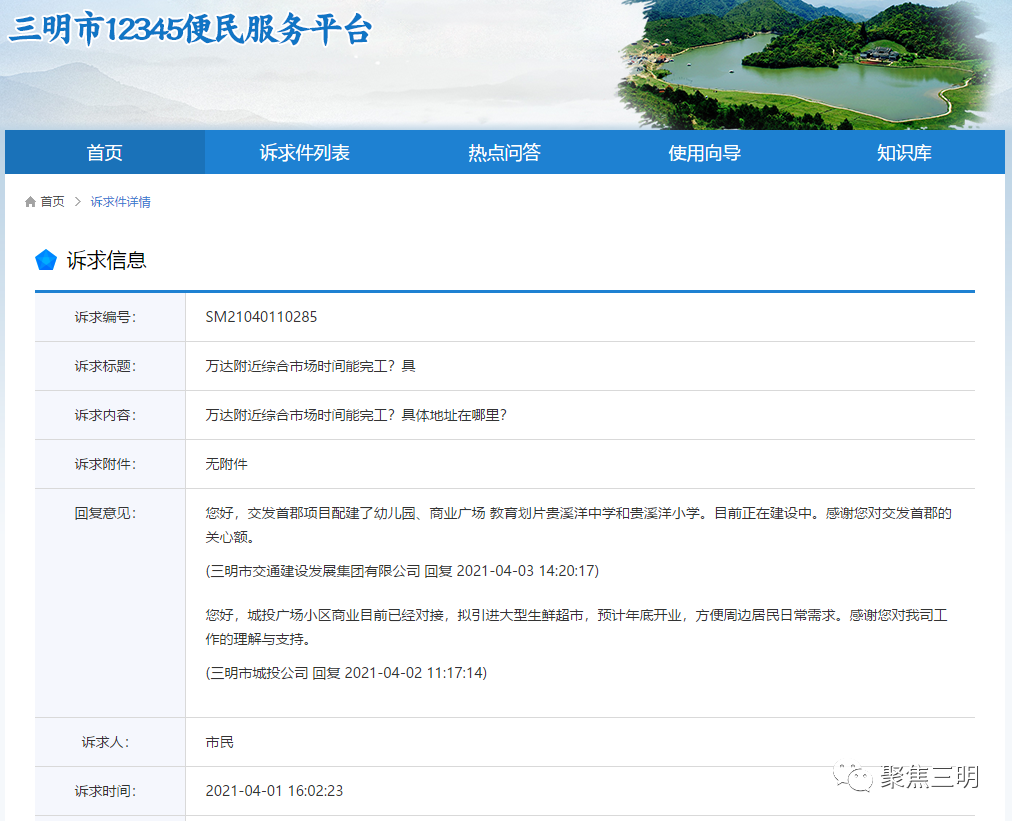Click the 诉求时间 label cell
Screen dimensions: 1012x821
click(x=110, y=791)
